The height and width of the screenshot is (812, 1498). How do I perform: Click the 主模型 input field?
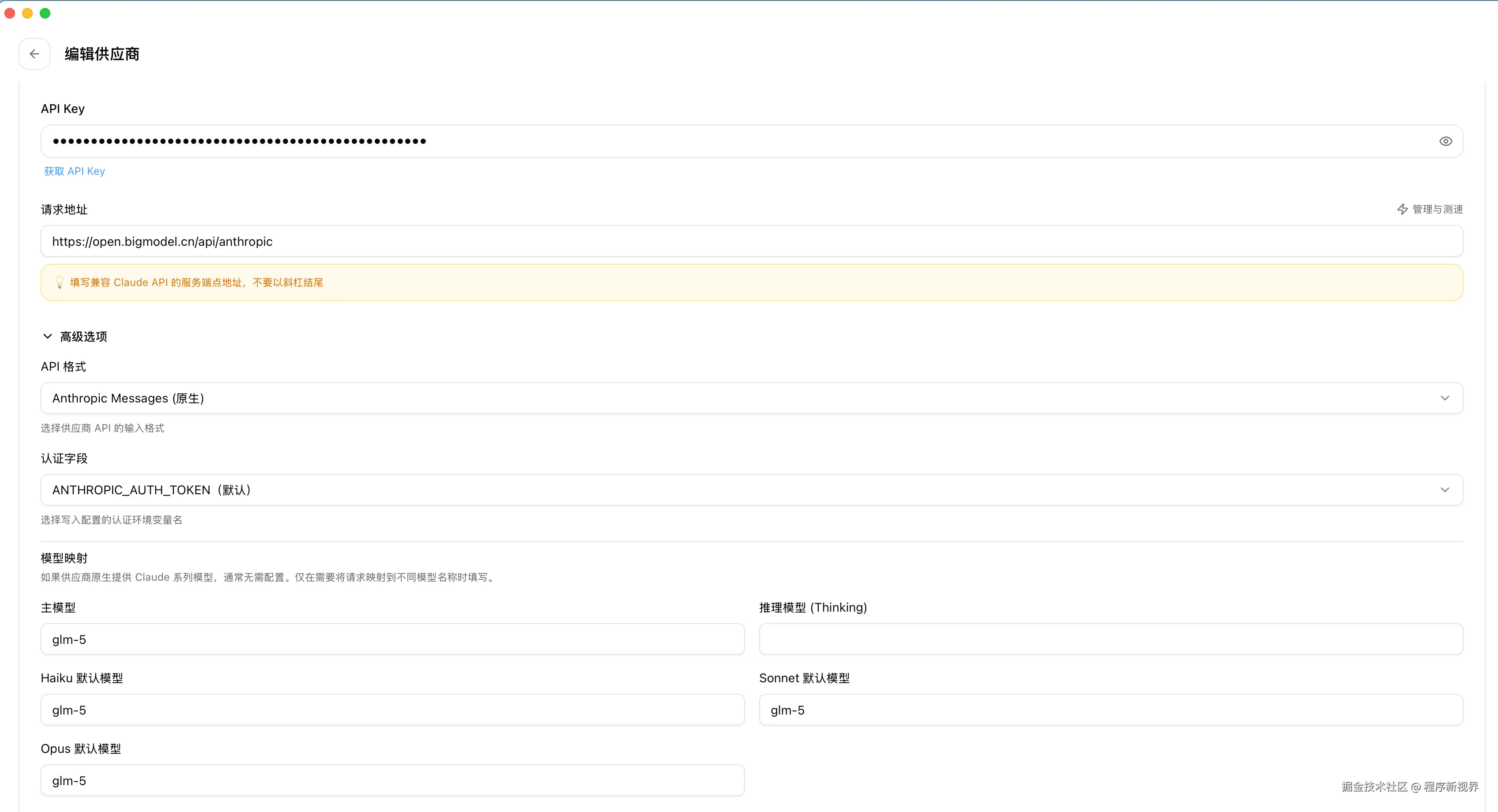(x=392, y=639)
